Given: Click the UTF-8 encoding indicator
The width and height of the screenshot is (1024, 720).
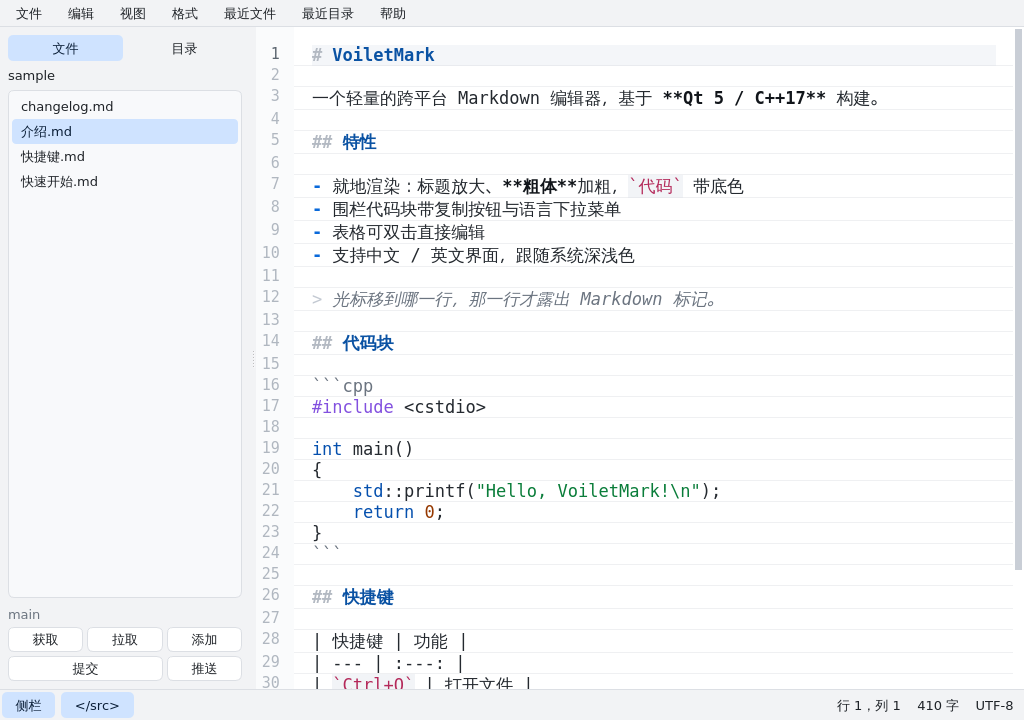Looking at the screenshot, I should click(994, 706).
